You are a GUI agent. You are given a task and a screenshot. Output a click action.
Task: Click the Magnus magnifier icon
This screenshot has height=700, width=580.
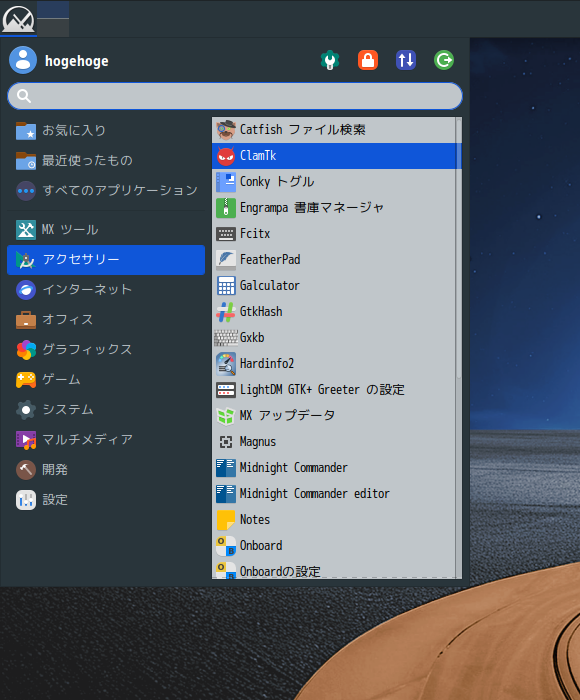click(226, 442)
